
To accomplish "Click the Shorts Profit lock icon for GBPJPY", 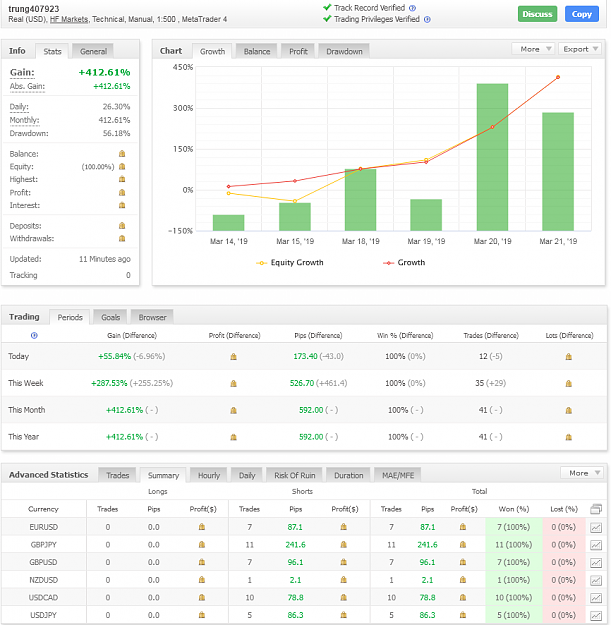I will click(x=344, y=544).
